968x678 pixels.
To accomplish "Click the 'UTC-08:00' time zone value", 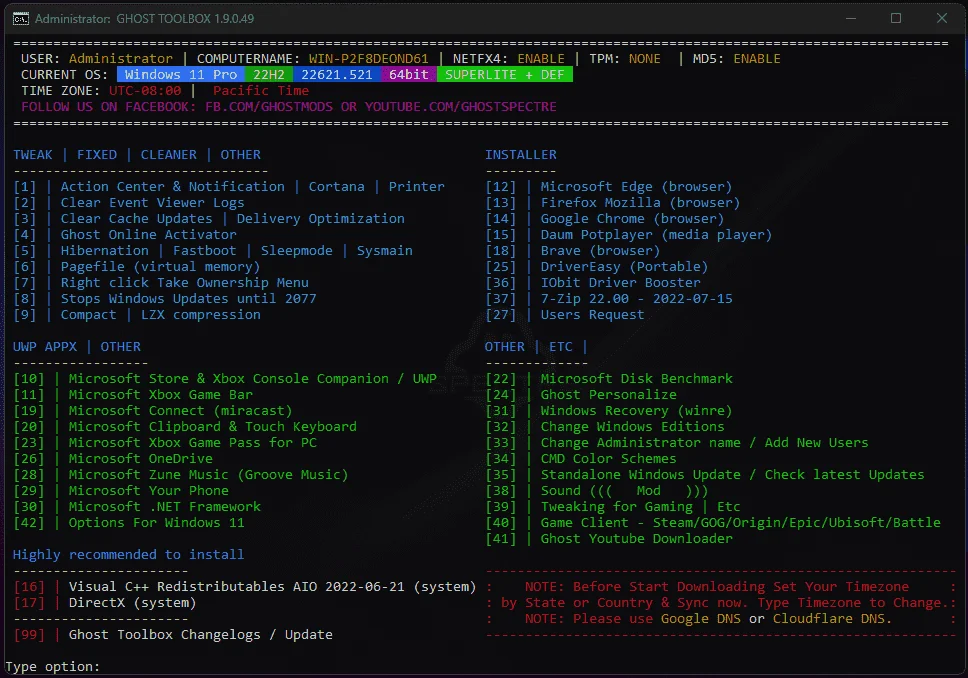I will coord(145,91).
